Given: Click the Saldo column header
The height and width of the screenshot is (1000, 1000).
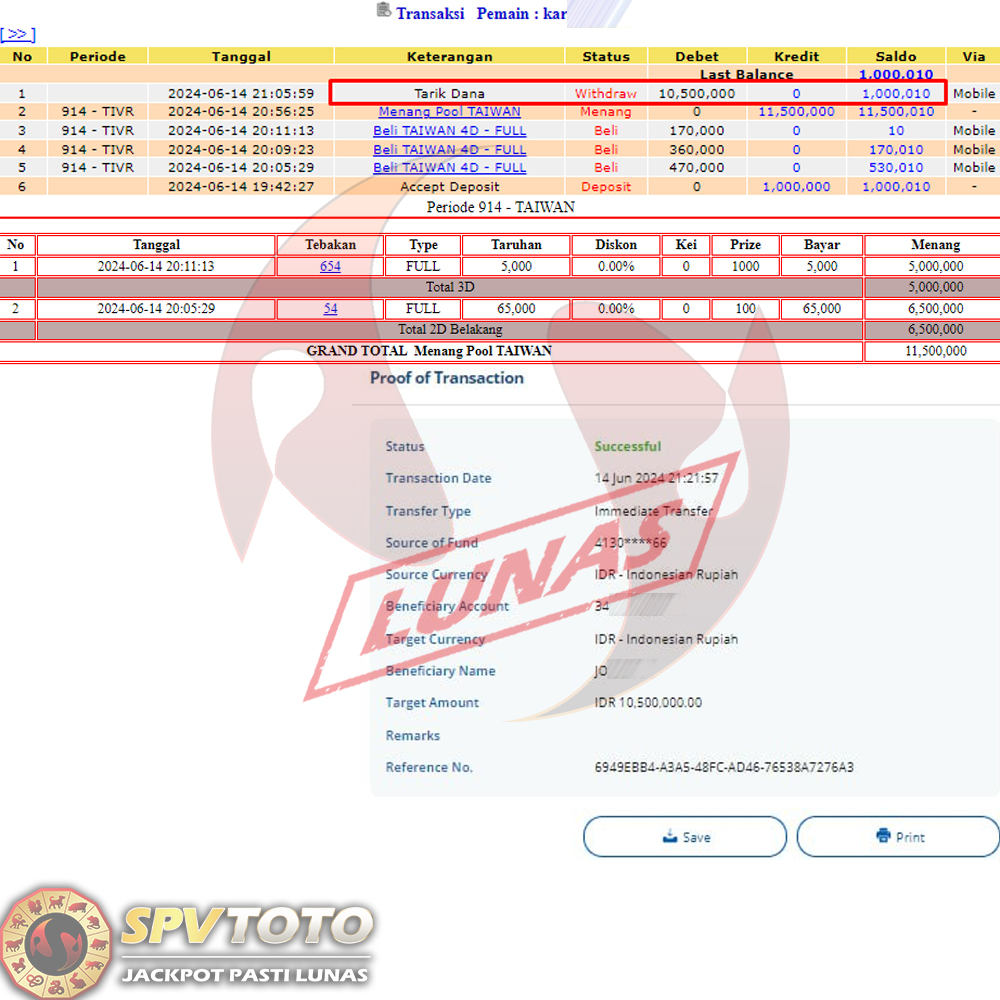Looking at the screenshot, I should coord(895,57).
